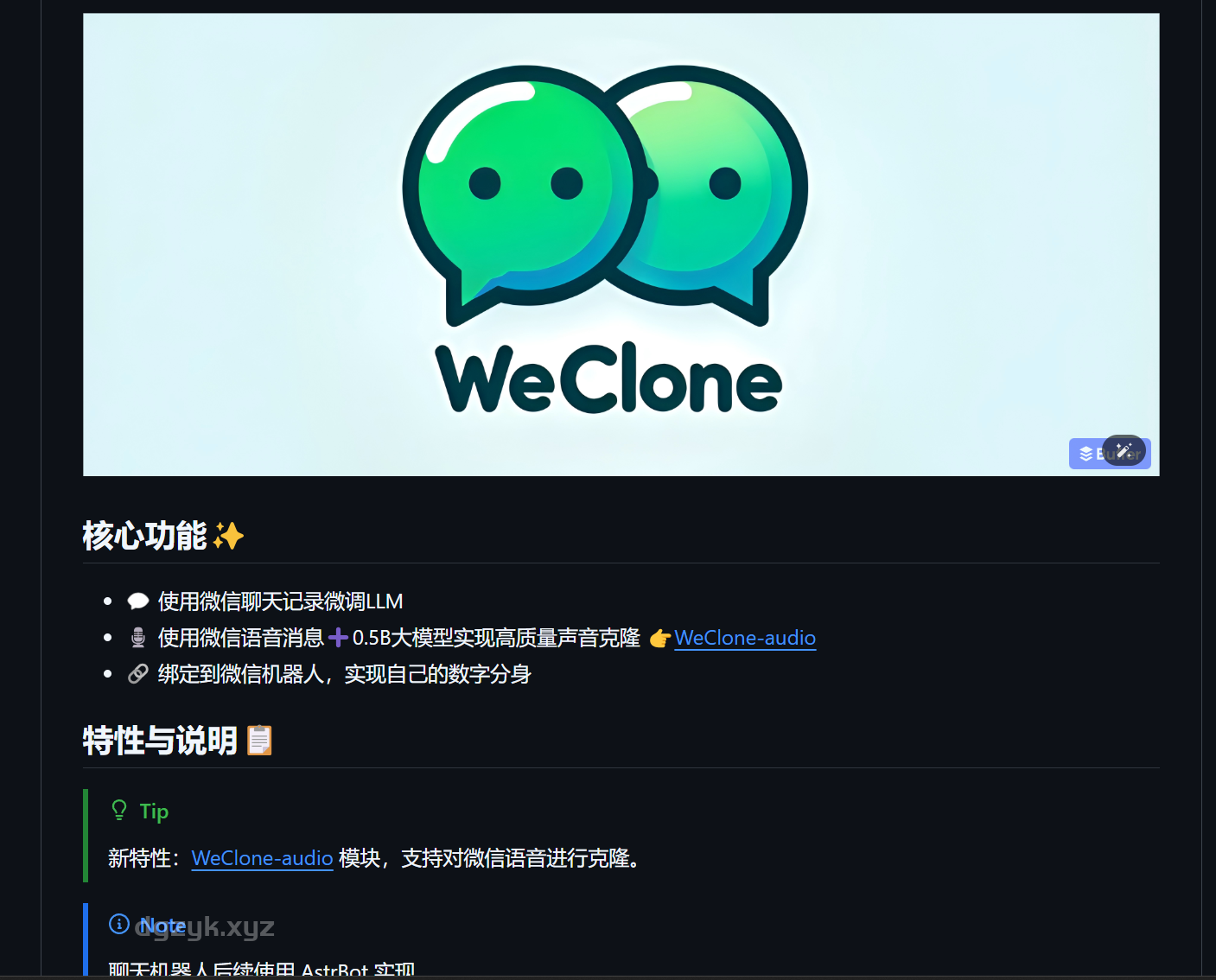Click the pointing hand emoji
Screen dimensions: 1216x980
[x=660, y=639]
